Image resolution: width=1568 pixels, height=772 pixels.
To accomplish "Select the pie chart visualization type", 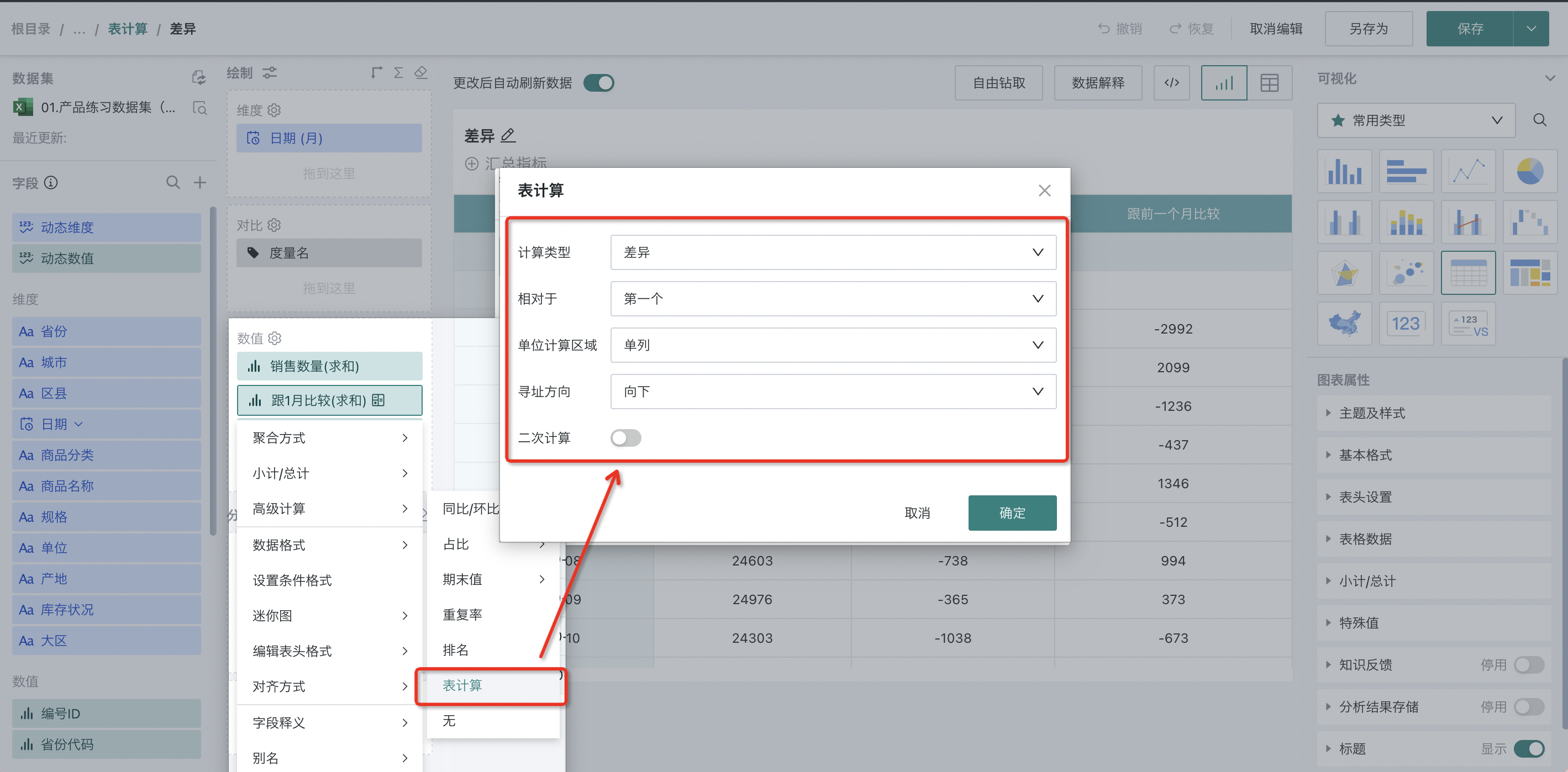I will (1529, 171).
